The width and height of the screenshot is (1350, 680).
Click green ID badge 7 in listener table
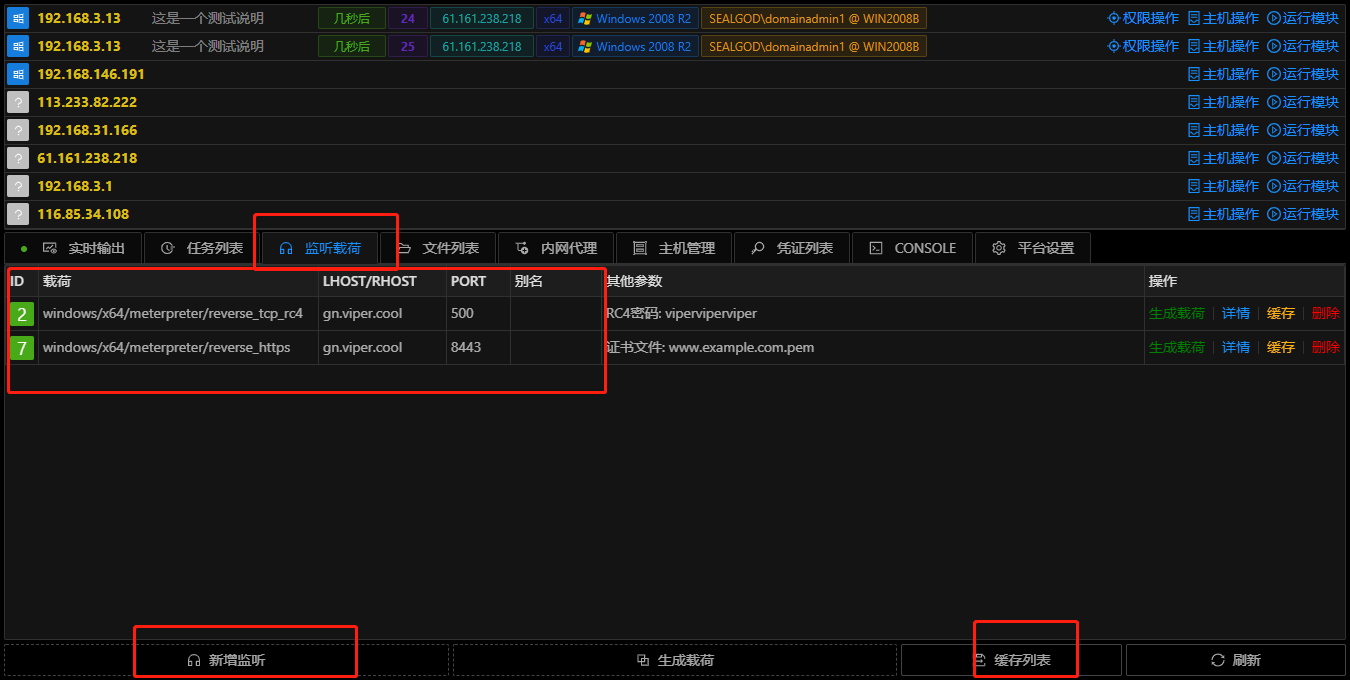[22, 348]
